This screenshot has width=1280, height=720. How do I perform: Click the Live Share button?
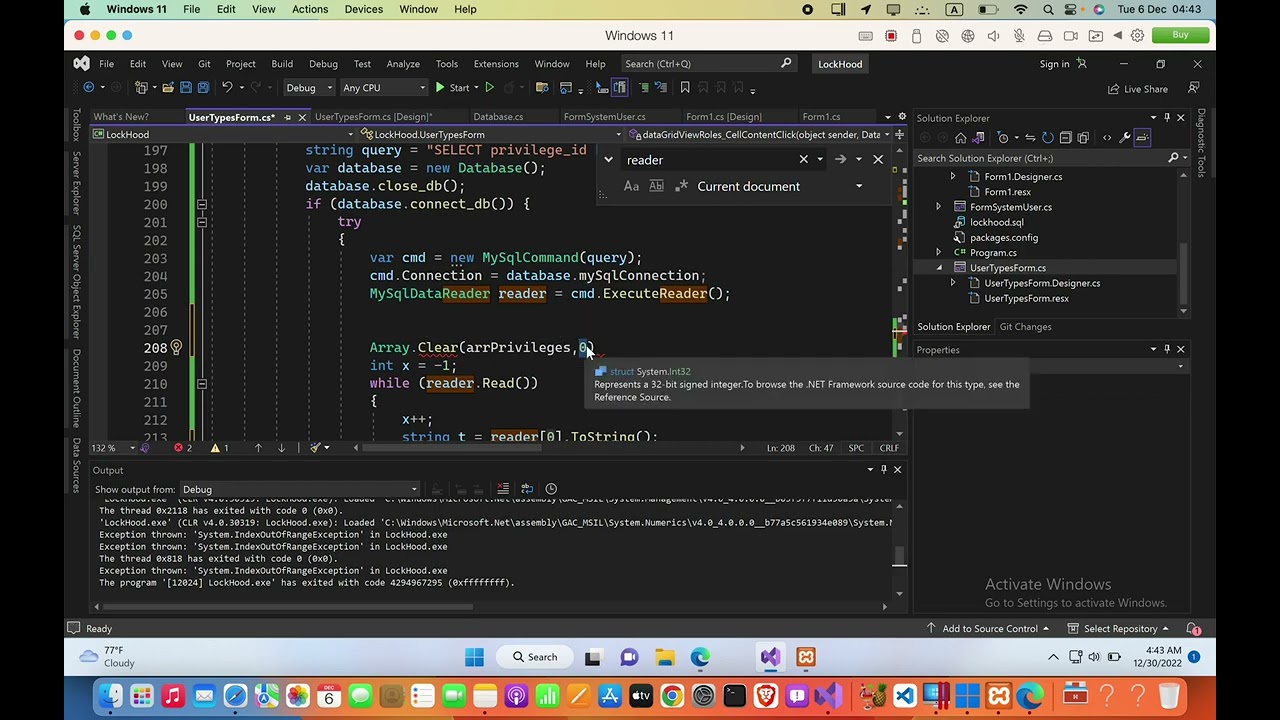pos(1138,89)
